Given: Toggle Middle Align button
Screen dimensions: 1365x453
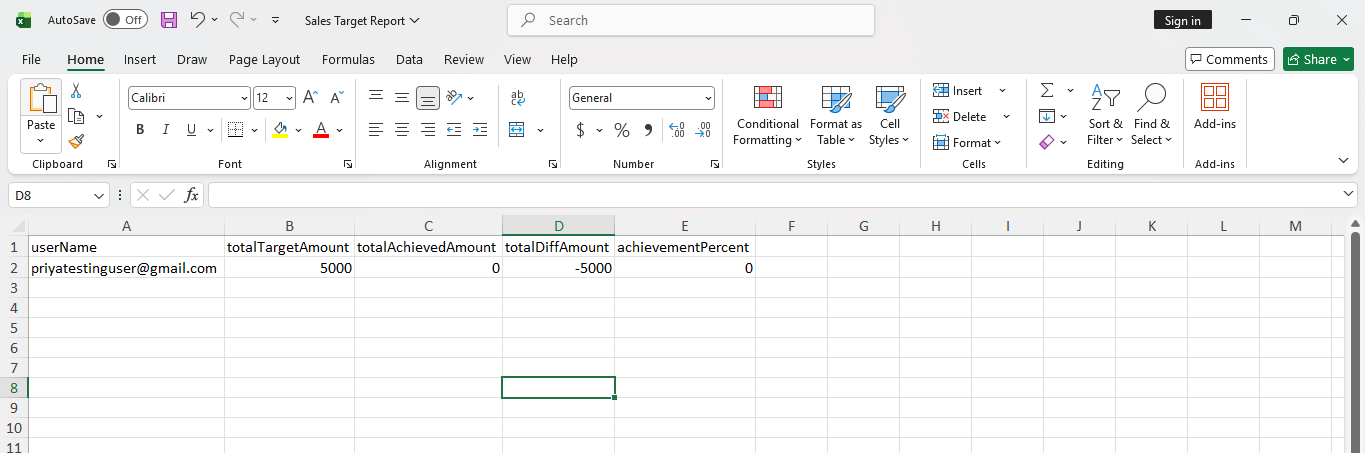Looking at the screenshot, I should [x=402, y=98].
